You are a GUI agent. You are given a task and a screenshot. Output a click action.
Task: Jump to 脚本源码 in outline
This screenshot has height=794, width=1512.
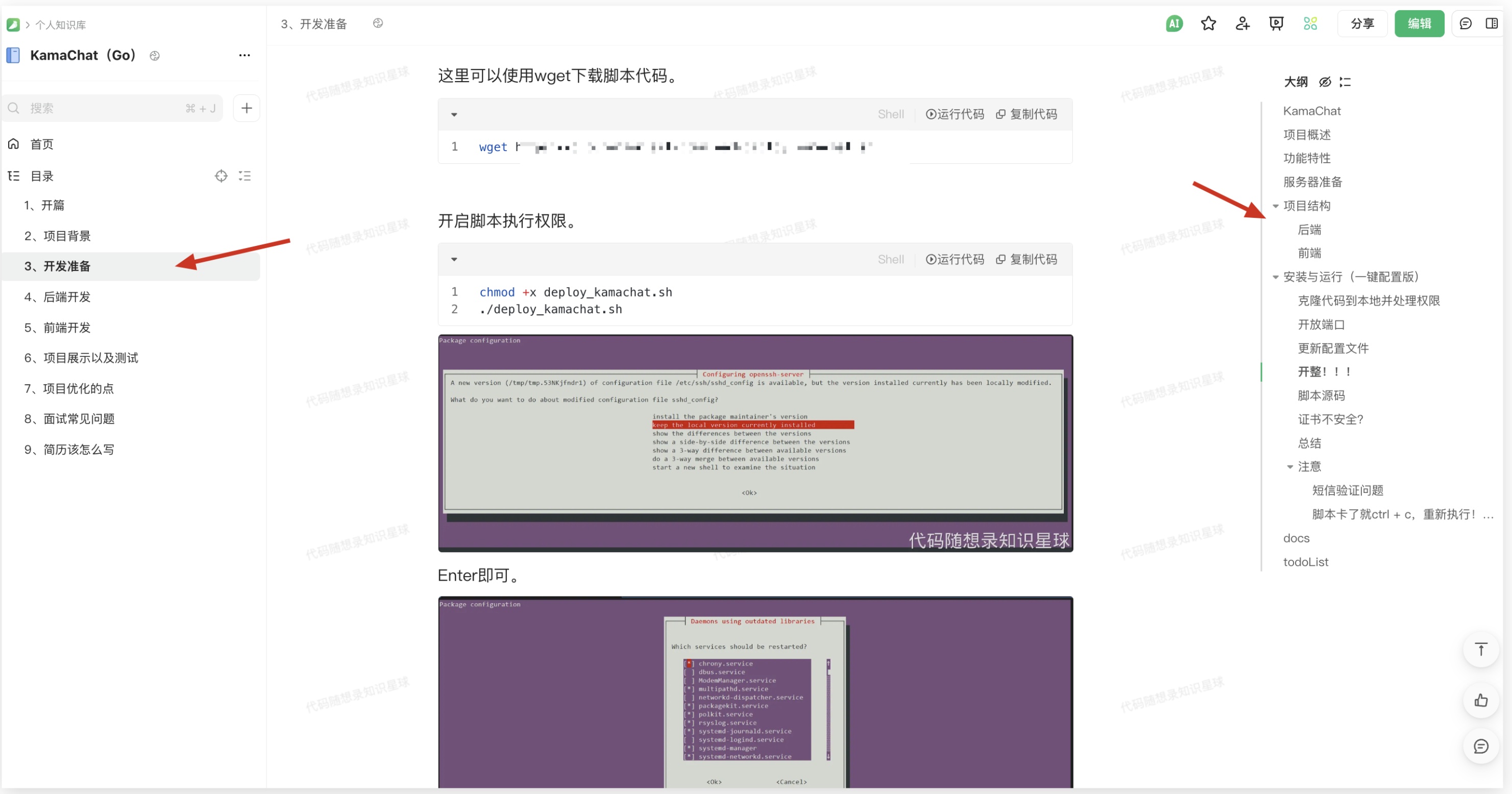(x=1321, y=395)
